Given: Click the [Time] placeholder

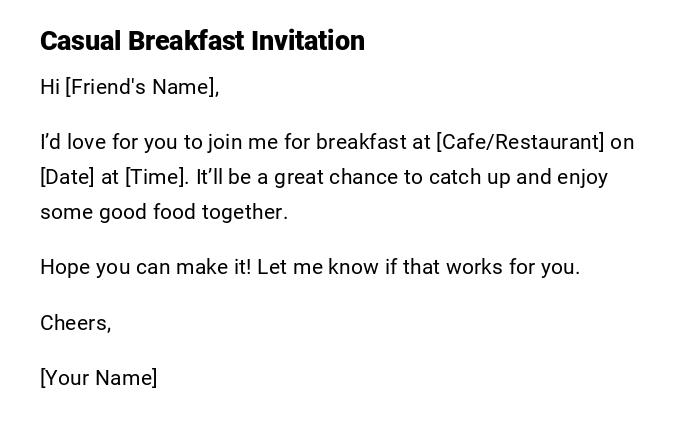Looking at the screenshot, I should 155,177.
